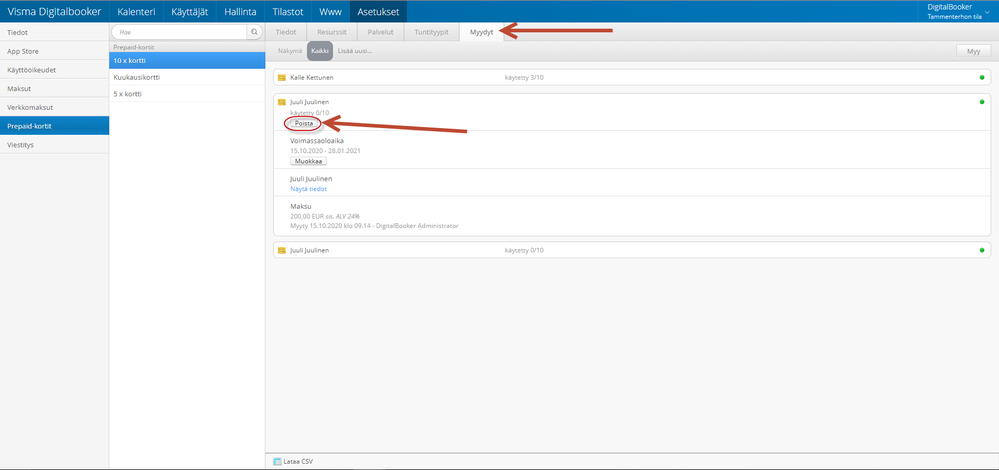The width and height of the screenshot is (999, 470).
Task: Click the card icon beside Kalle Kettunen
Action: click(x=282, y=78)
